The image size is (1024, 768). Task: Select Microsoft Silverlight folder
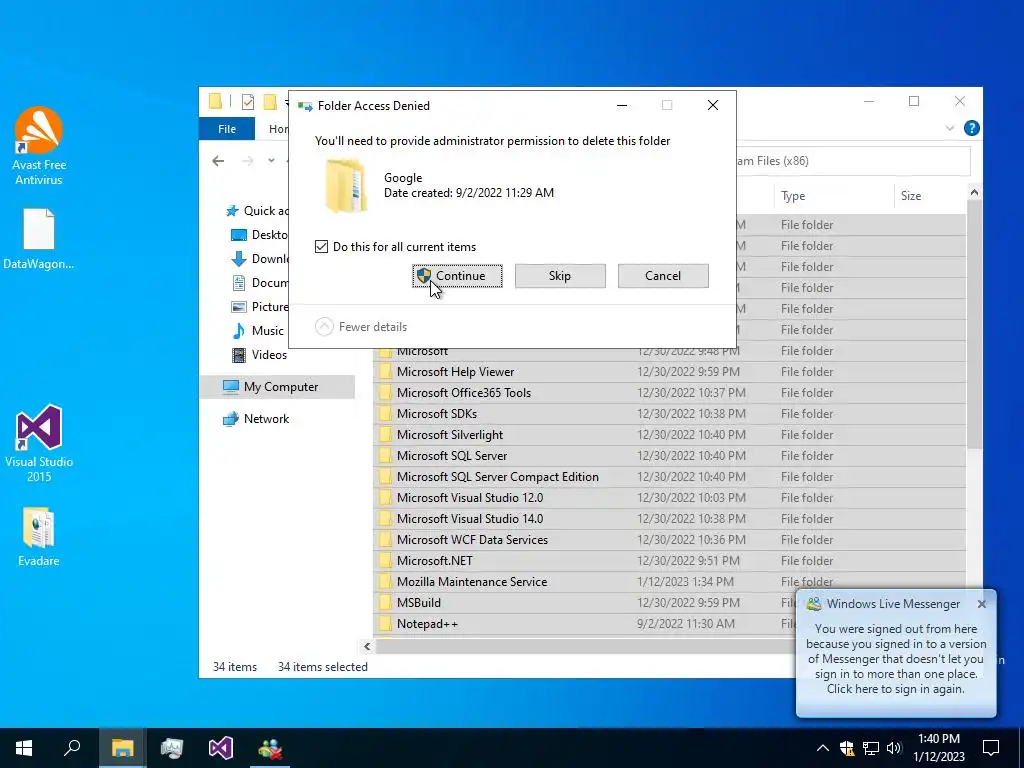tap(669, 434)
